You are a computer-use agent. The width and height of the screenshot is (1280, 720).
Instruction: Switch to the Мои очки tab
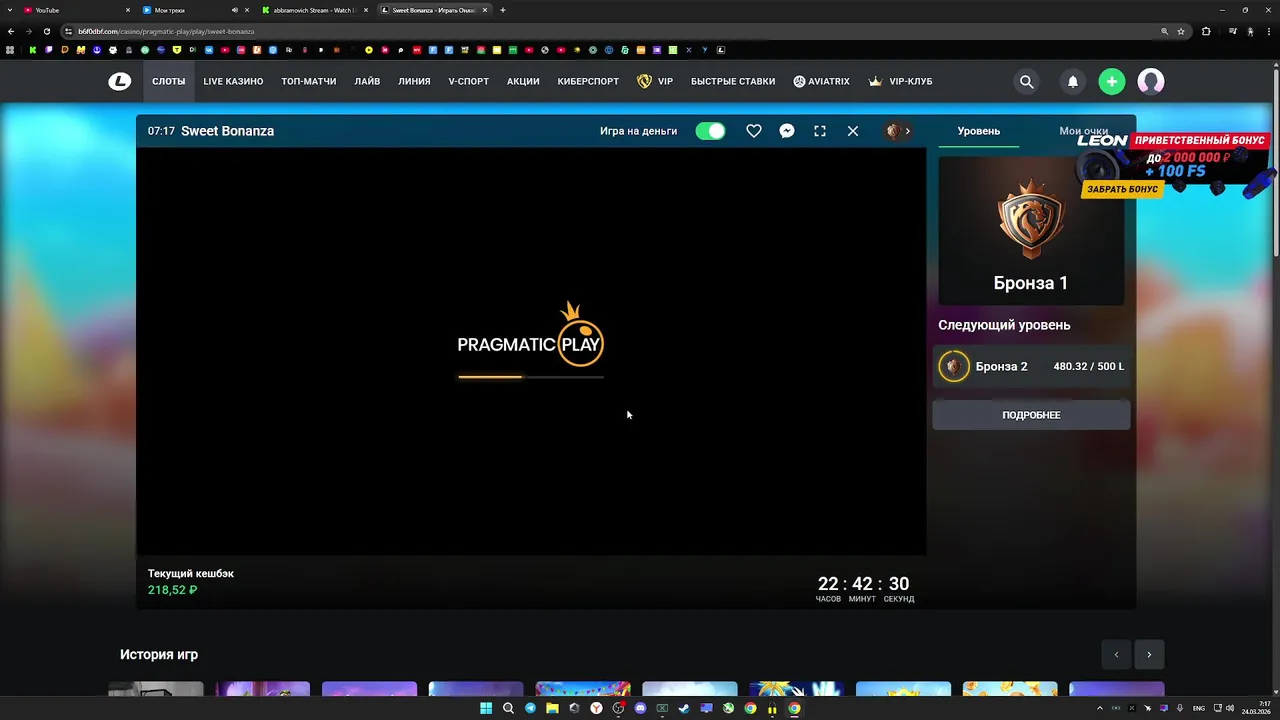click(x=1083, y=131)
